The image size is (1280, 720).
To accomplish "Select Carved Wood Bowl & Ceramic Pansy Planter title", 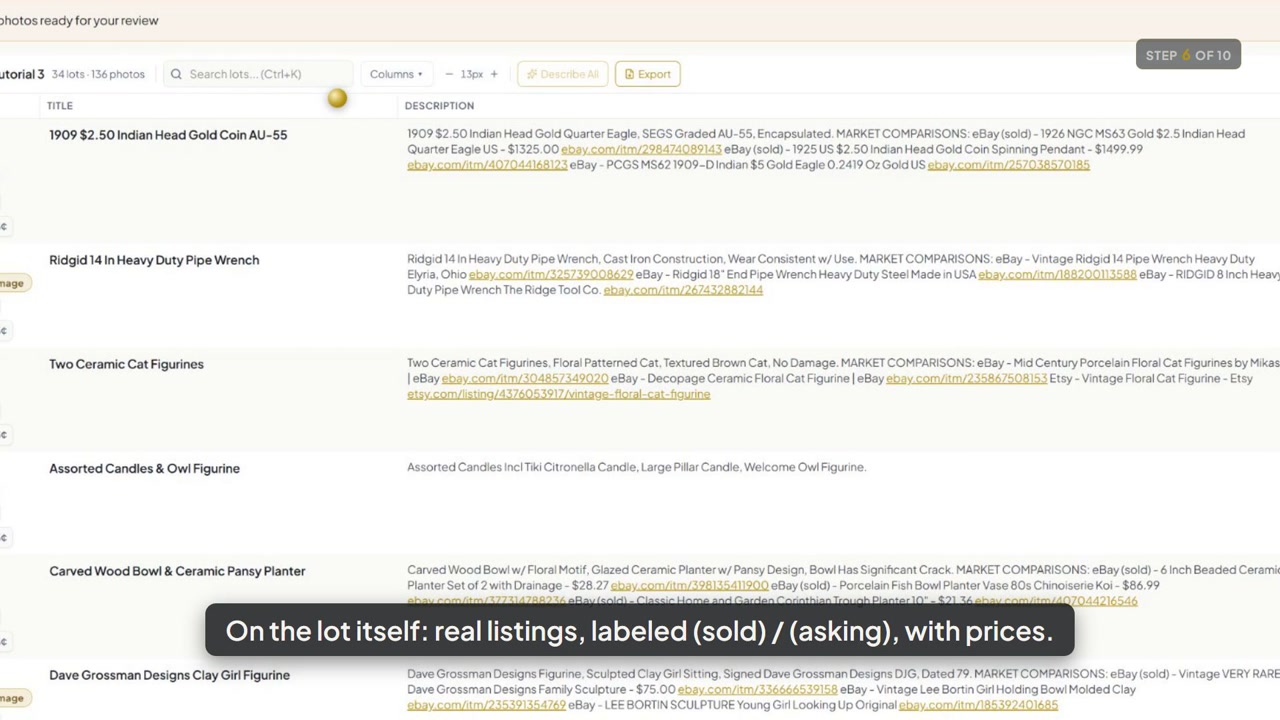I will pyautogui.click(x=177, y=571).
